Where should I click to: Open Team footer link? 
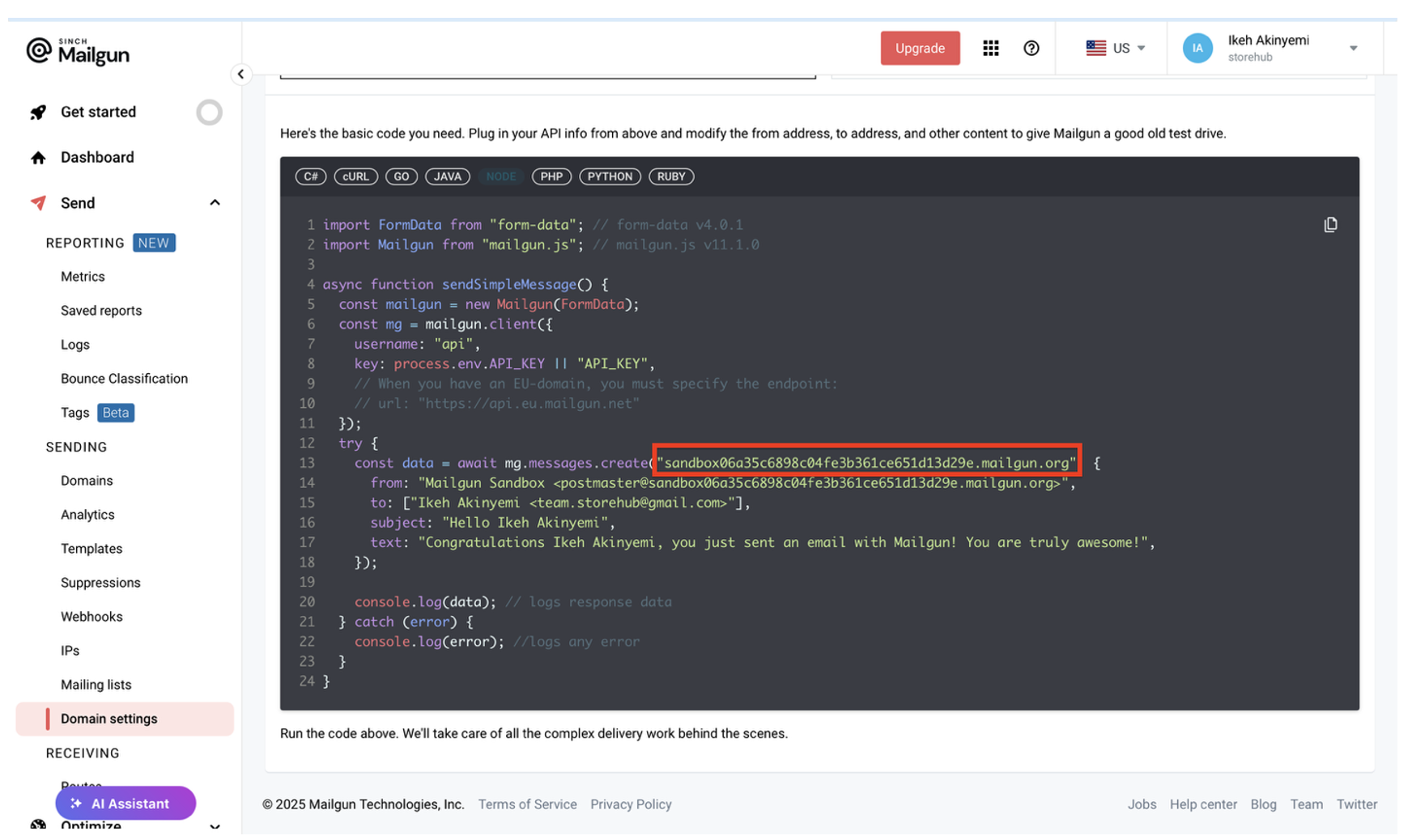[1306, 804]
